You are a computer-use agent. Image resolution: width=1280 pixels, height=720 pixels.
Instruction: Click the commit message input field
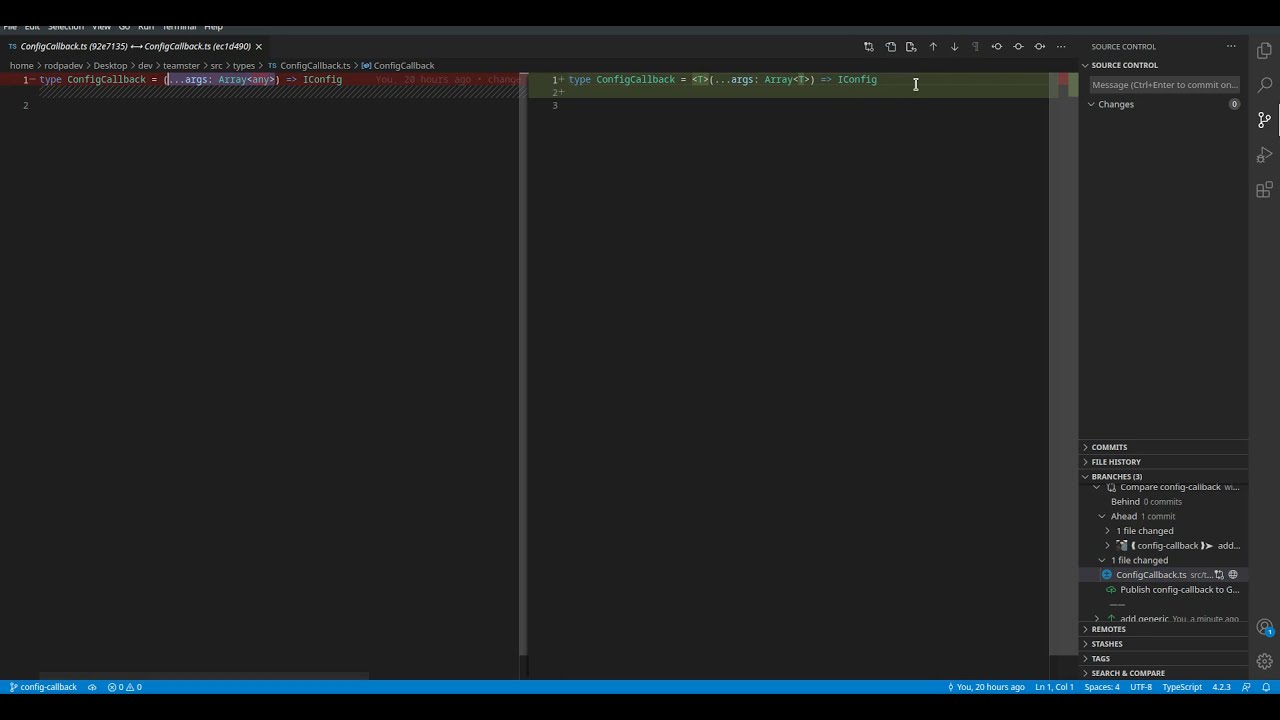tap(1164, 85)
